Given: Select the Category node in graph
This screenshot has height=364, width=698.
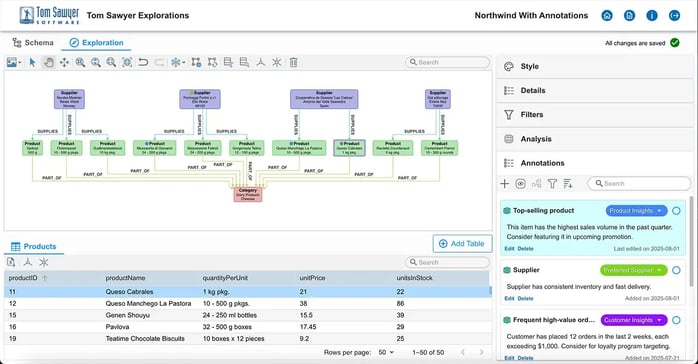Looking at the screenshot, I should [248, 194].
